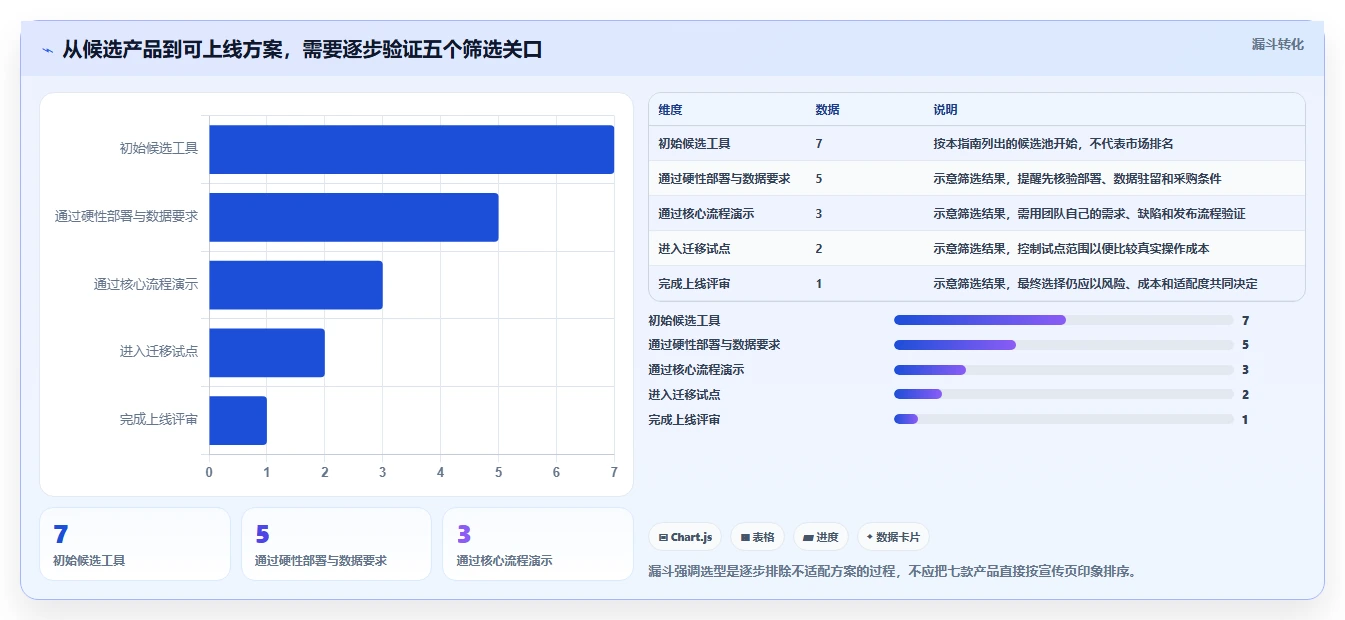This screenshot has width=1345, height=620.
Task: Click the data card showing 3 通过核心流程演示
Action: [538, 544]
